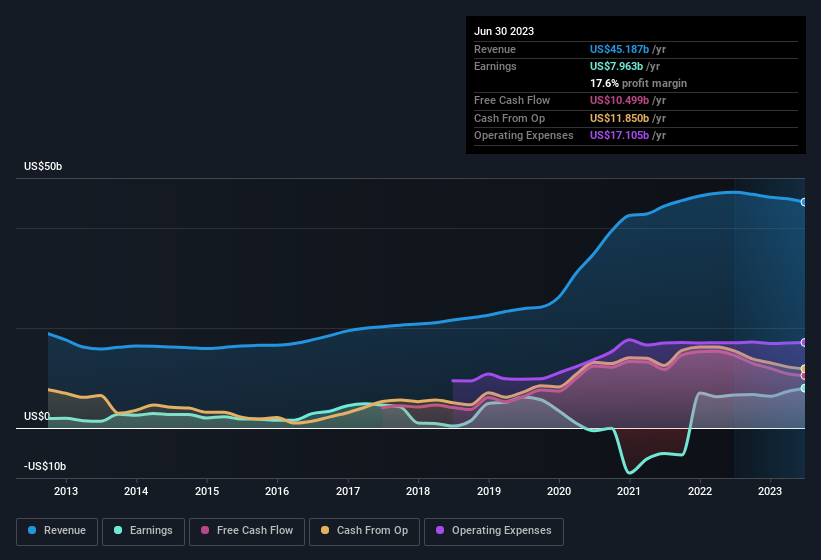Click the Operating Expenses endpoint marker
The width and height of the screenshot is (821, 560).
coord(804,342)
